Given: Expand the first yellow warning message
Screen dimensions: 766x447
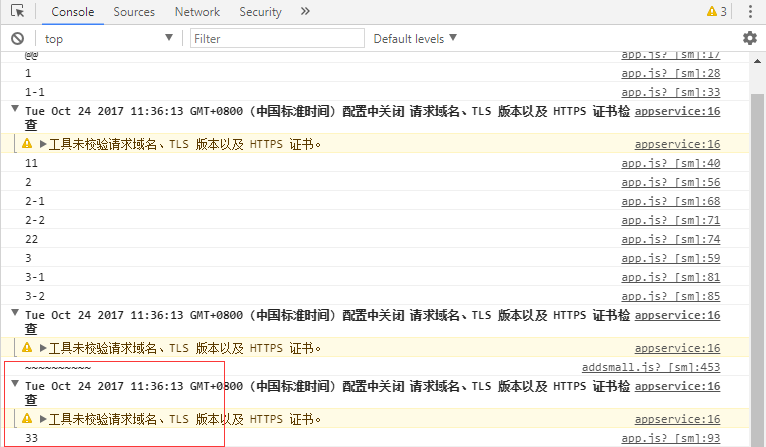Looking at the screenshot, I should (43, 144).
